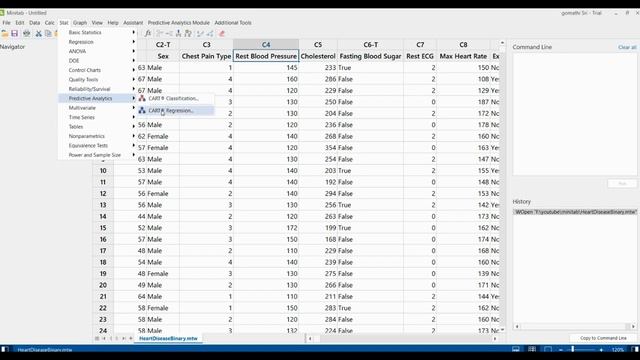The height and width of the screenshot is (360, 640).
Task: Open the Nonparametrics submenu entry
Action: 97,136
